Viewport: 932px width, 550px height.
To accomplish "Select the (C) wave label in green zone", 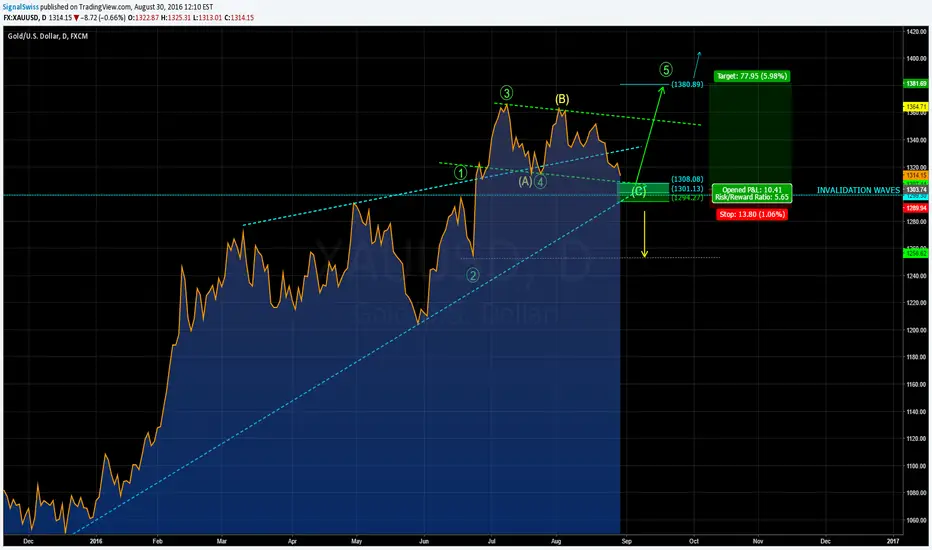I will [638, 191].
